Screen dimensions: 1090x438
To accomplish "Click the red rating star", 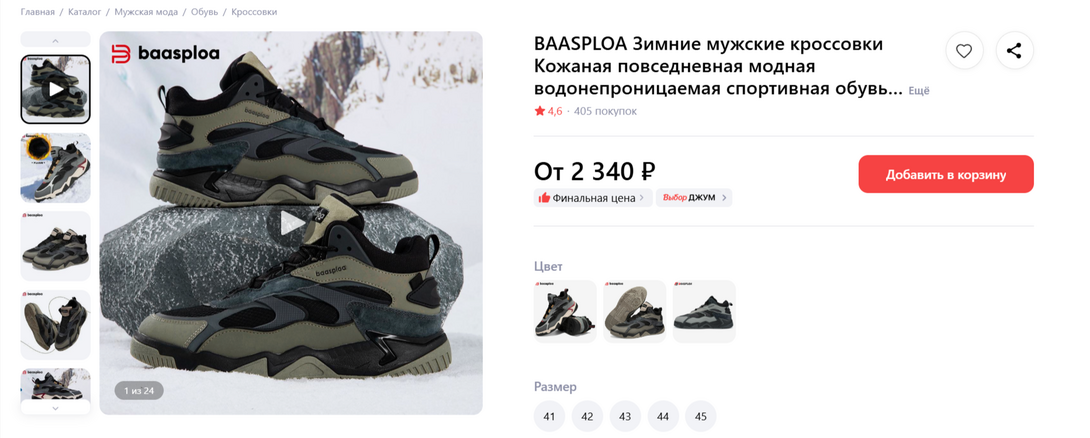I will [540, 111].
